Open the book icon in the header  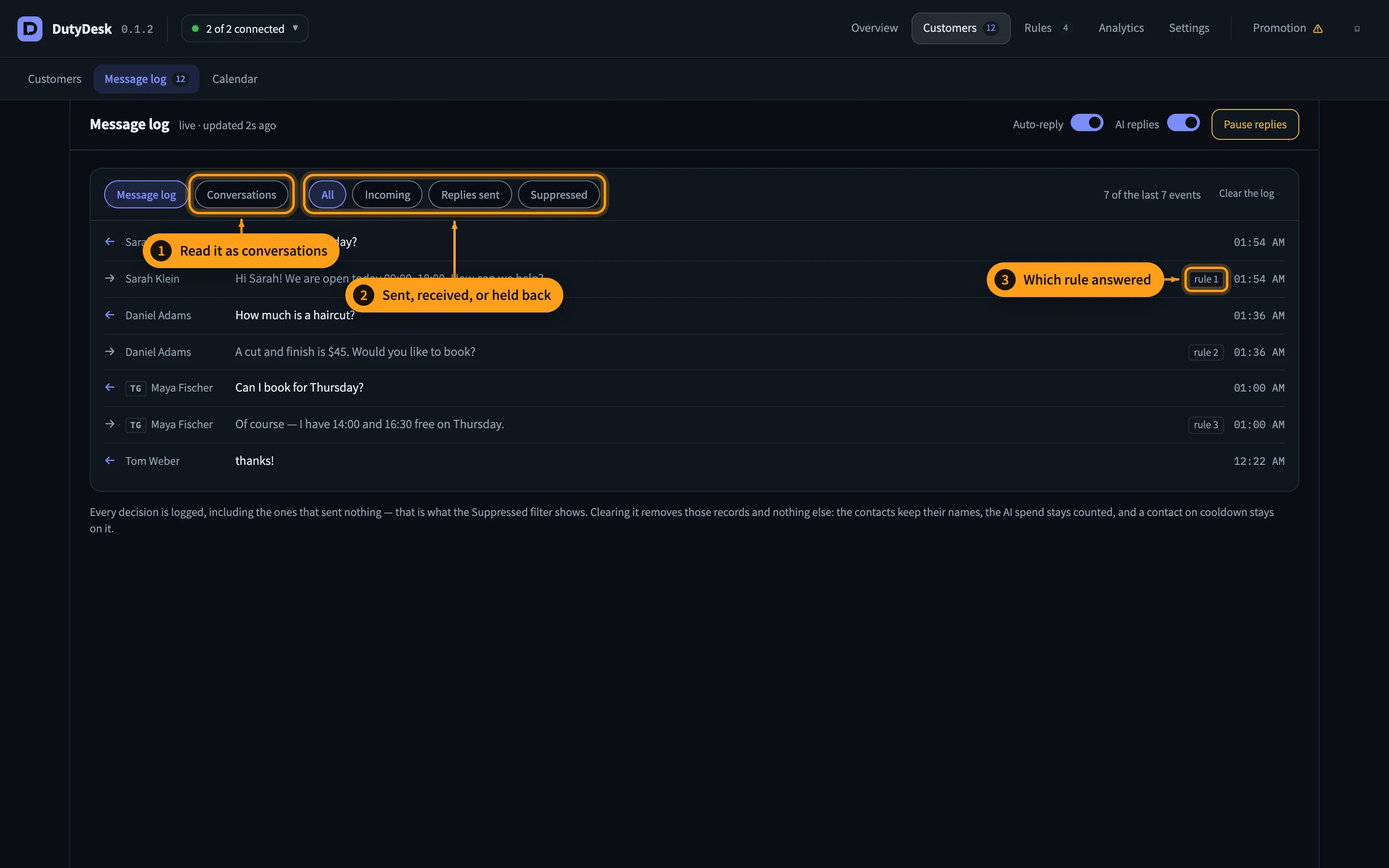click(x=1357, y=29)
